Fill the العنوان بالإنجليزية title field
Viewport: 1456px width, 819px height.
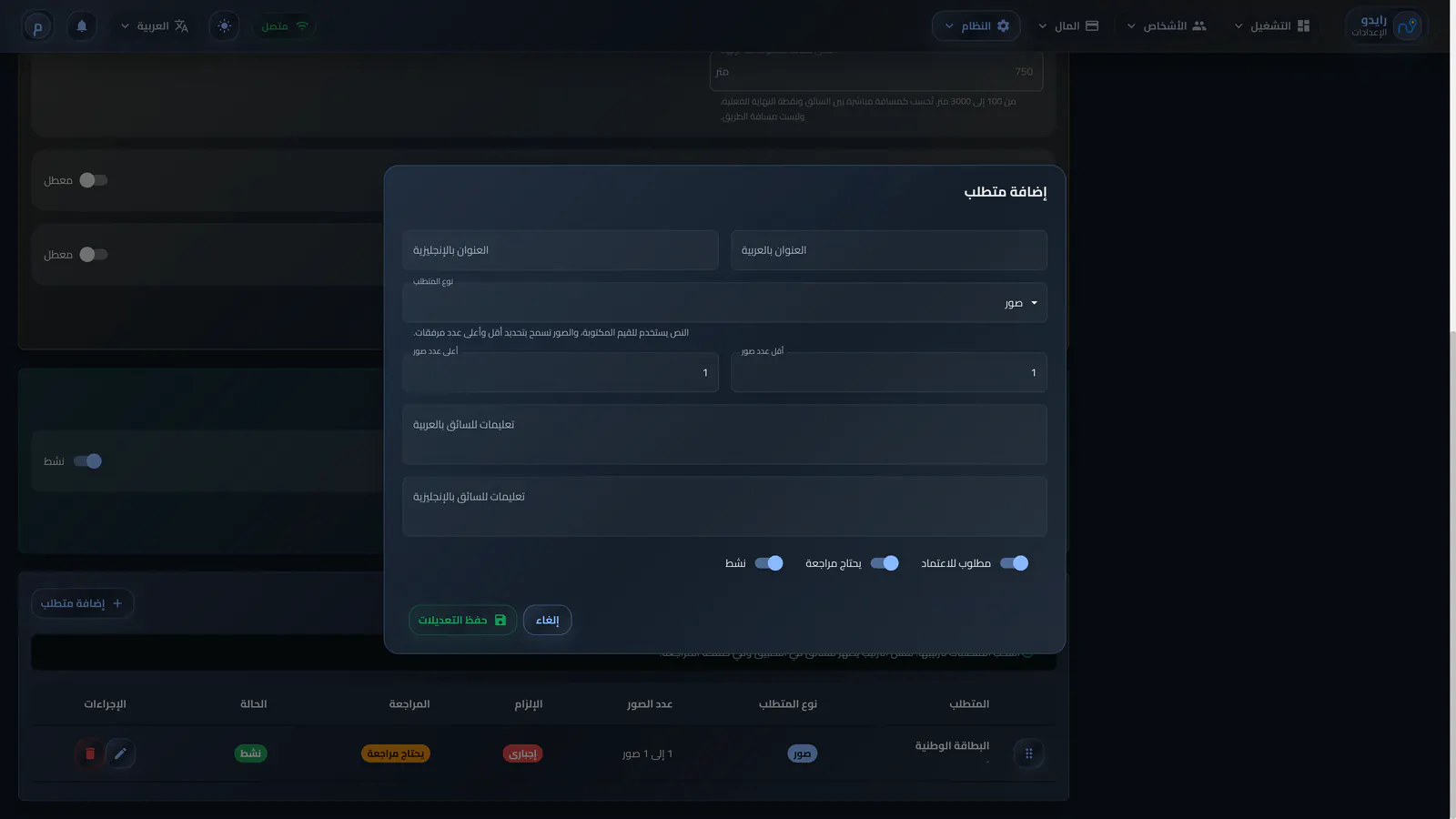tap(561, 250)
